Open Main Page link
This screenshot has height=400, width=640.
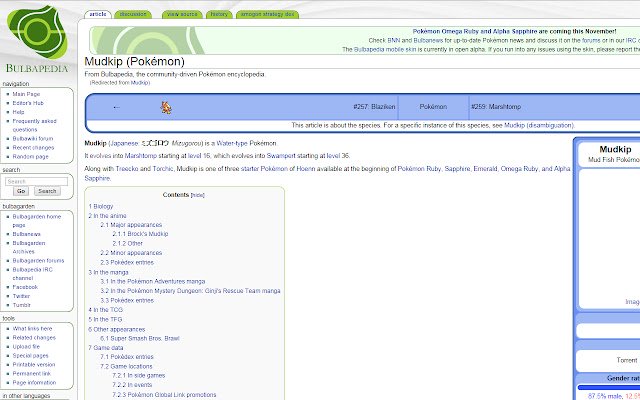click(x=26, y=94)
